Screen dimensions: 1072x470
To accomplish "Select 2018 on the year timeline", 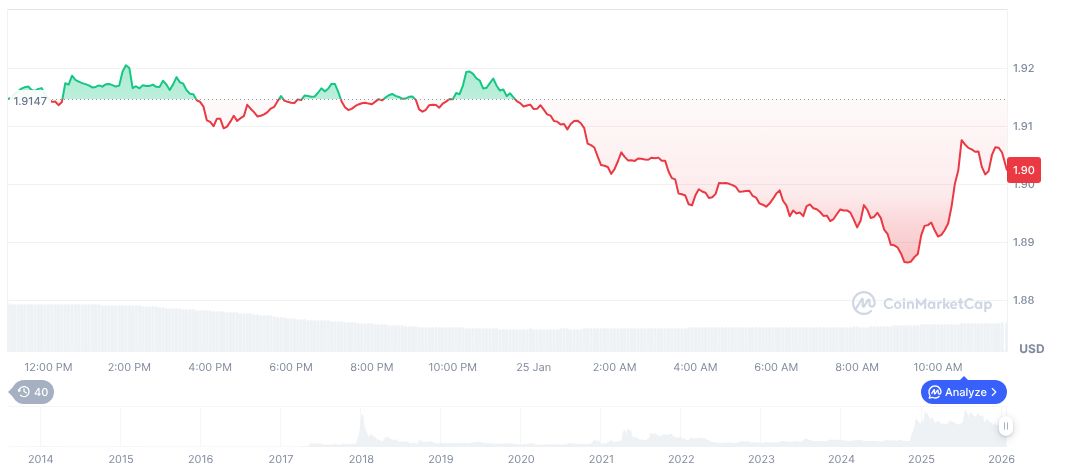I will pos(361,459).
